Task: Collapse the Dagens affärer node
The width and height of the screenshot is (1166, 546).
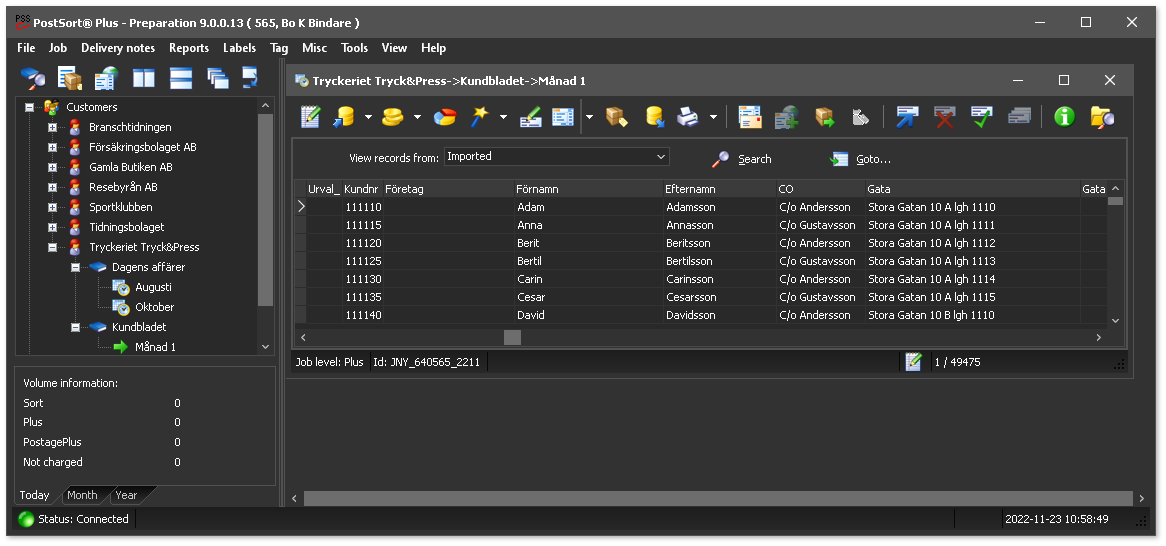Action: tap(75, 267)
